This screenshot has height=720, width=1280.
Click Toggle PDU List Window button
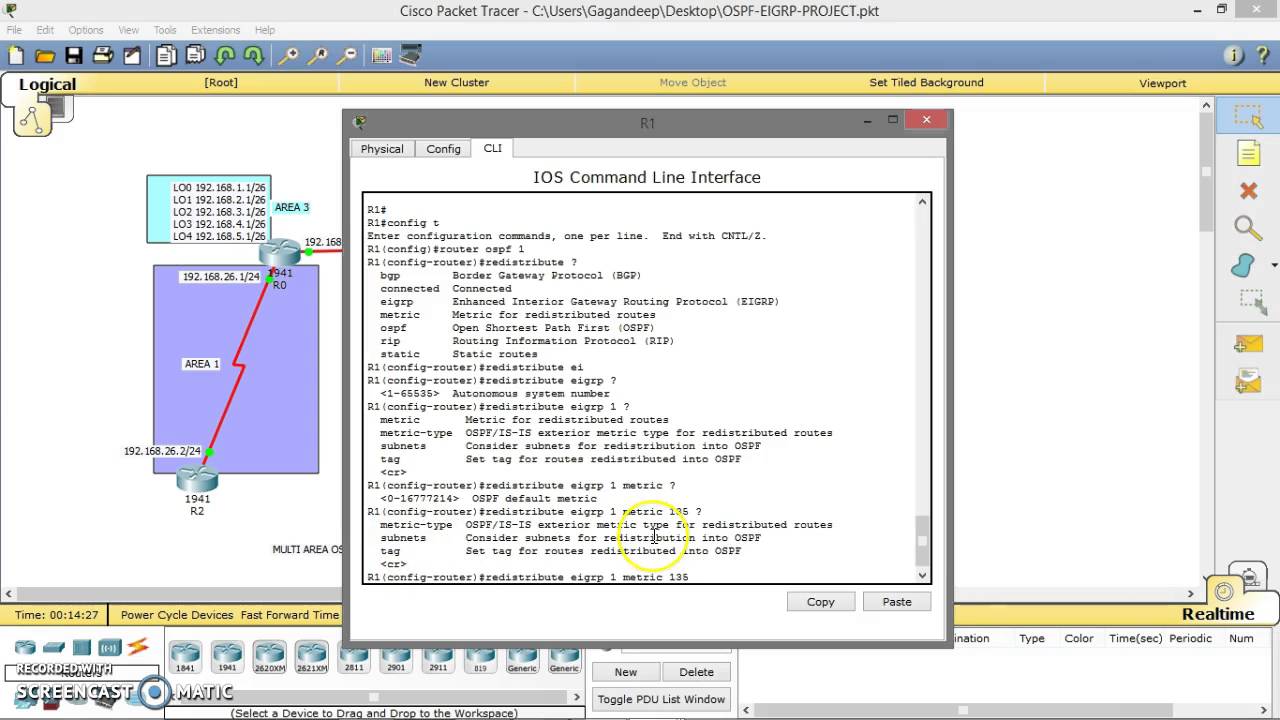click(x=661, y=699)
